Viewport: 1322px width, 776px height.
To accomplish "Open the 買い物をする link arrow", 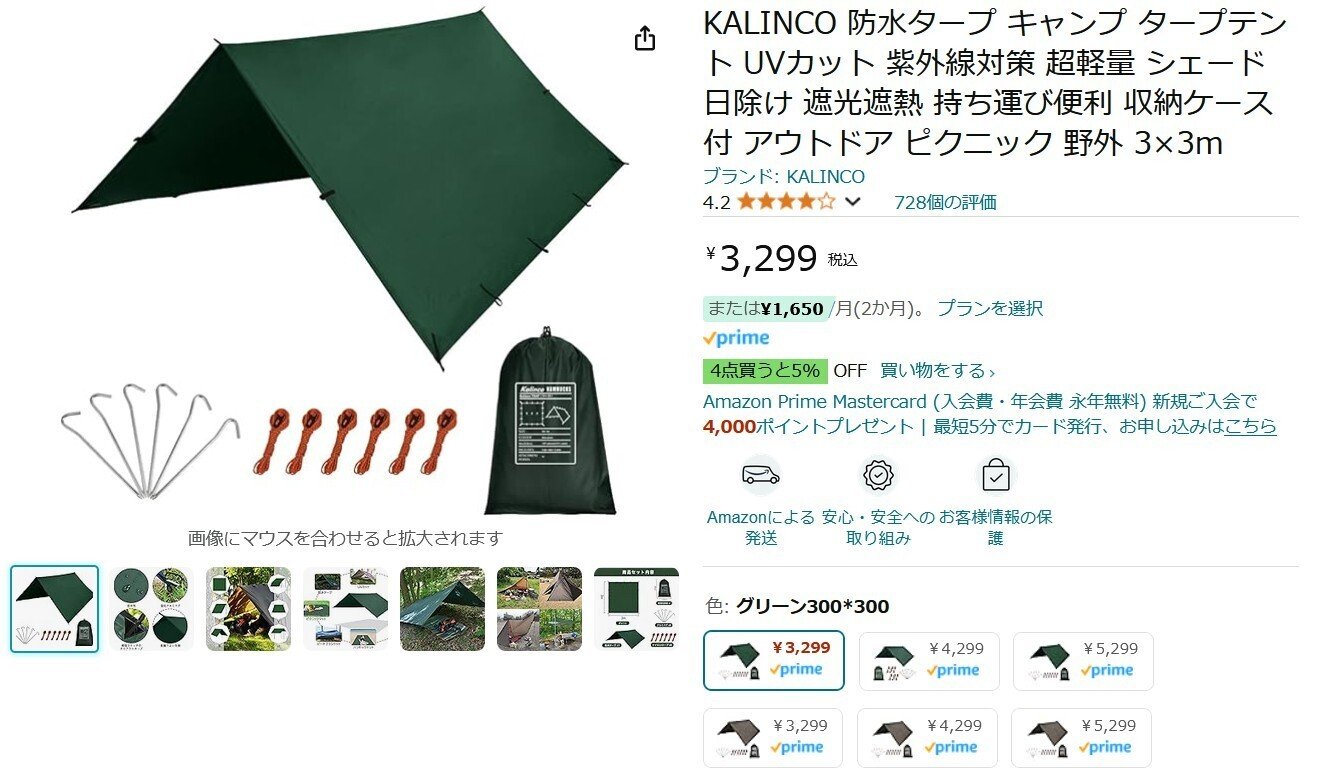I will tap(938, 370).
